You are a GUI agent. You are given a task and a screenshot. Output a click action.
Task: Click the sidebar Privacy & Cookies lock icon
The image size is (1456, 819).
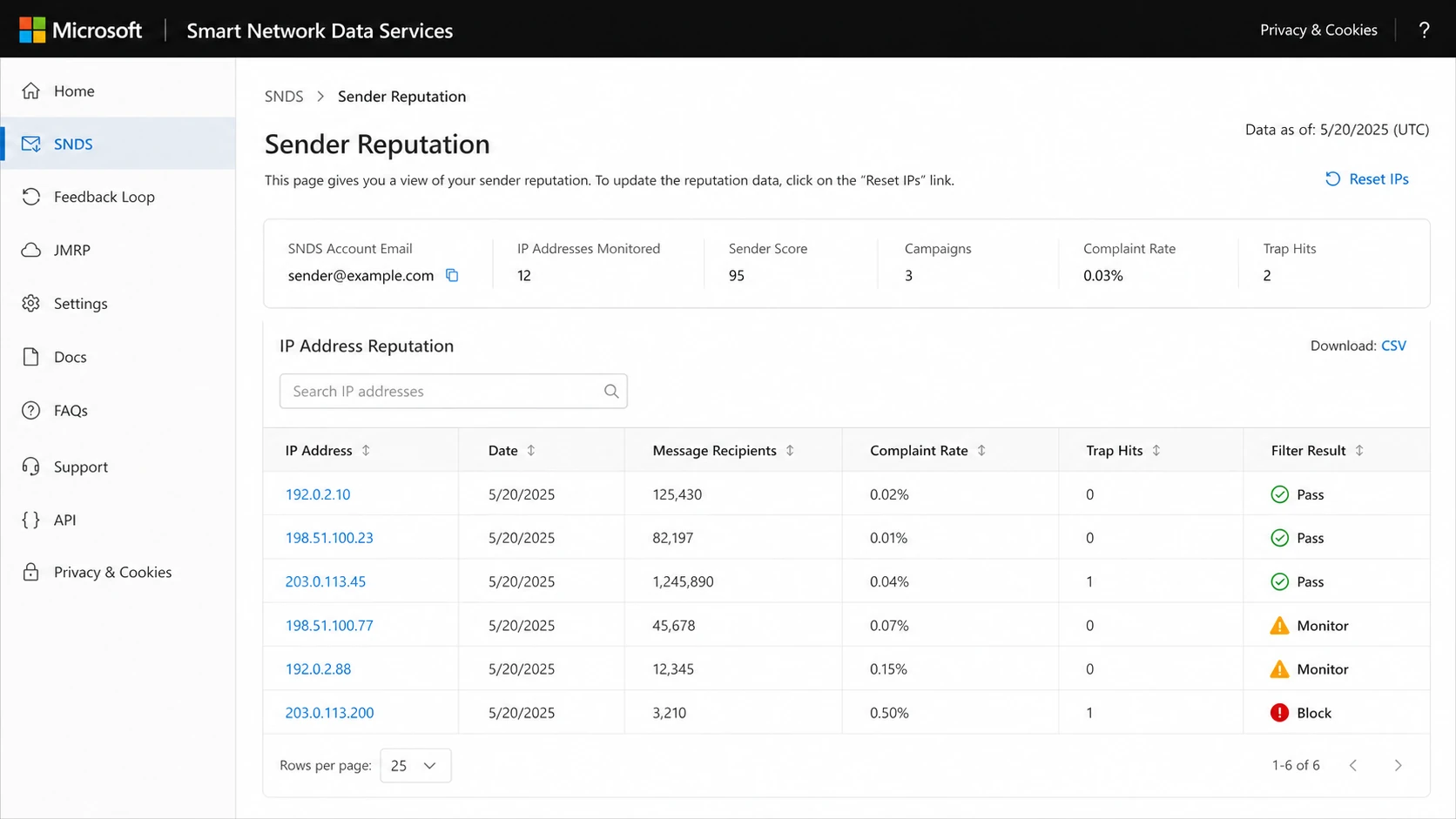(31, 572)
